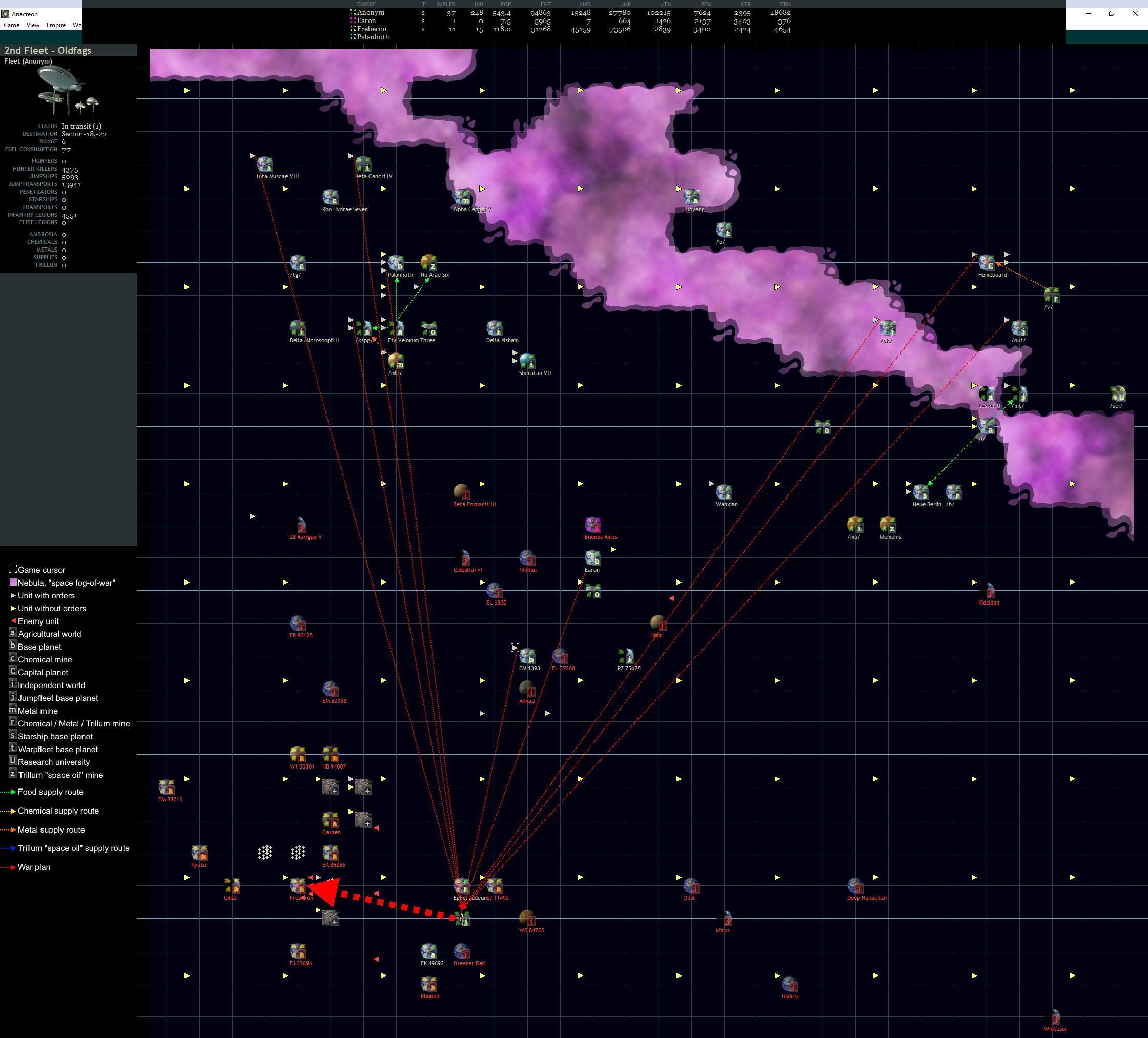Select the Buenos Aires planet

tap(593, 525)
